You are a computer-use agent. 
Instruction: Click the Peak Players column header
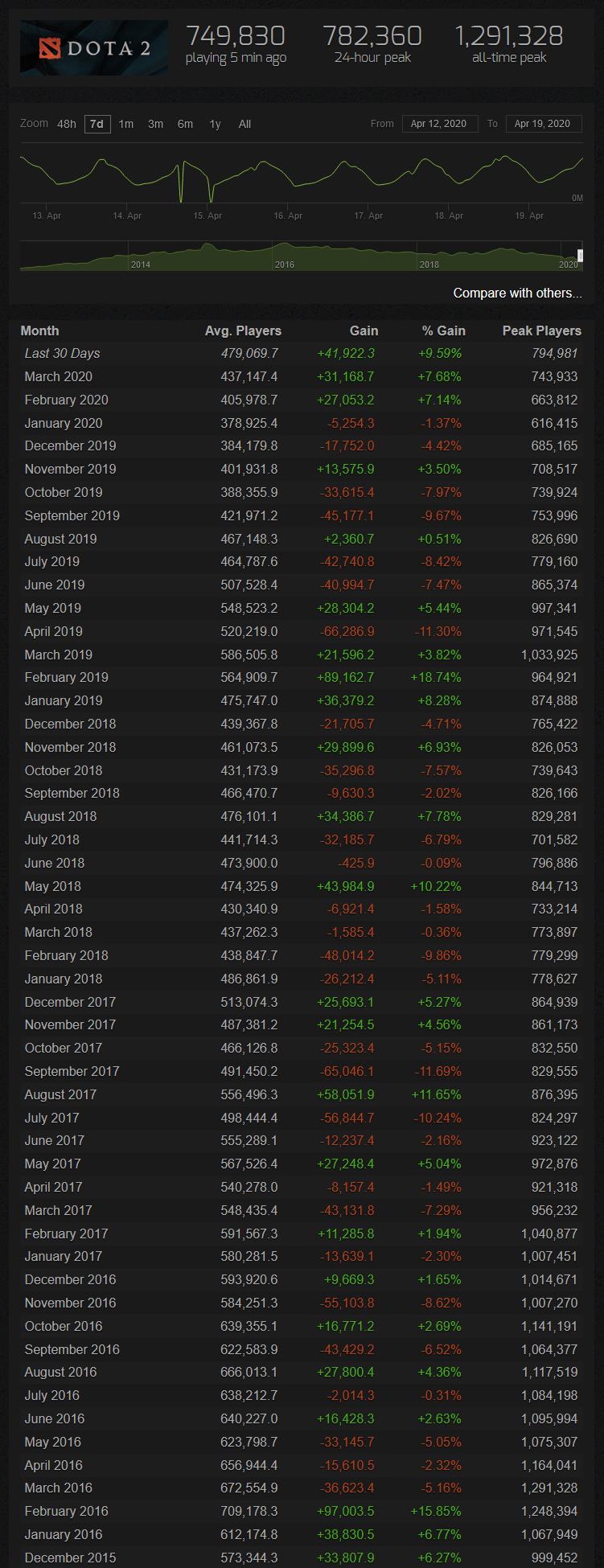point(541,330)
